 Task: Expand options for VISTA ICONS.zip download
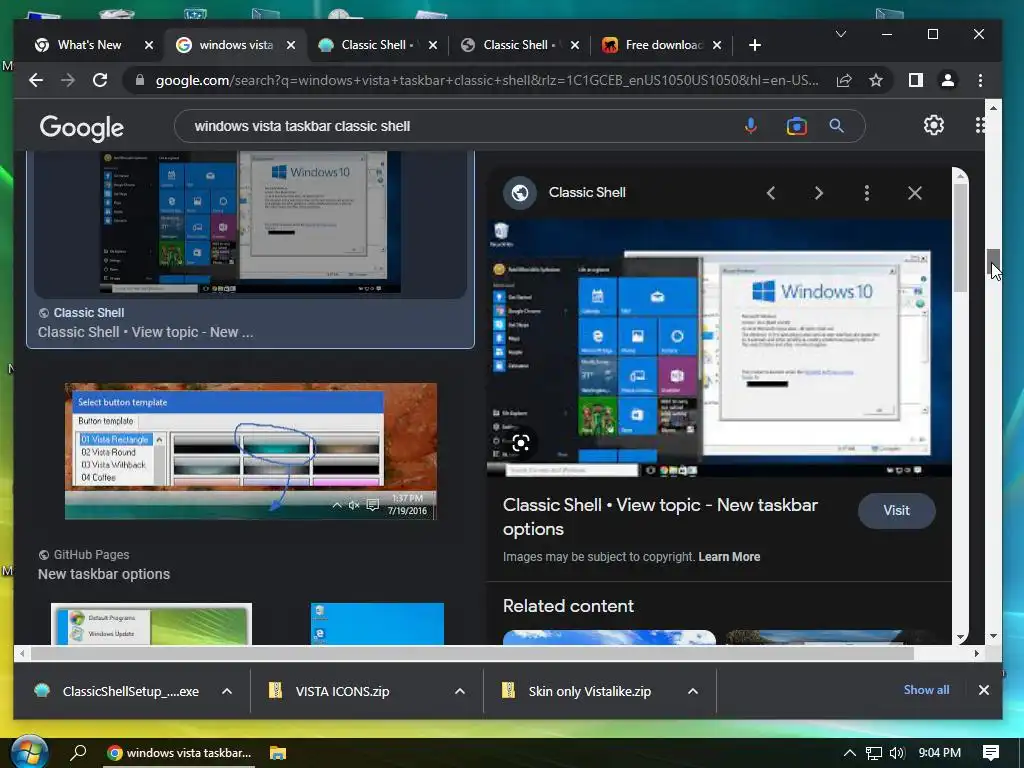tap(460, 691)
